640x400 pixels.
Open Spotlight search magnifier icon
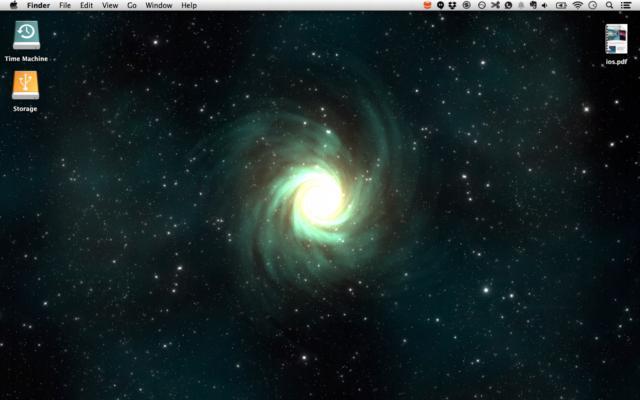point(609,5)
